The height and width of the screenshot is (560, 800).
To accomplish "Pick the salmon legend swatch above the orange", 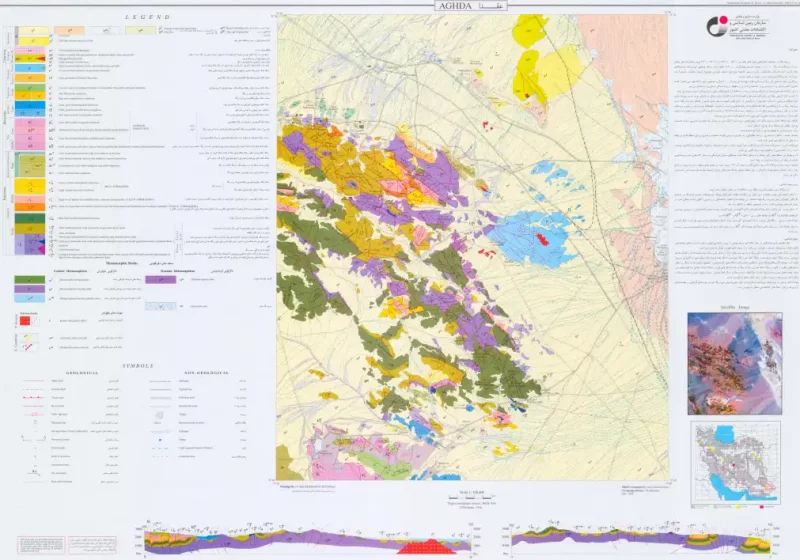I will (30, 198).
